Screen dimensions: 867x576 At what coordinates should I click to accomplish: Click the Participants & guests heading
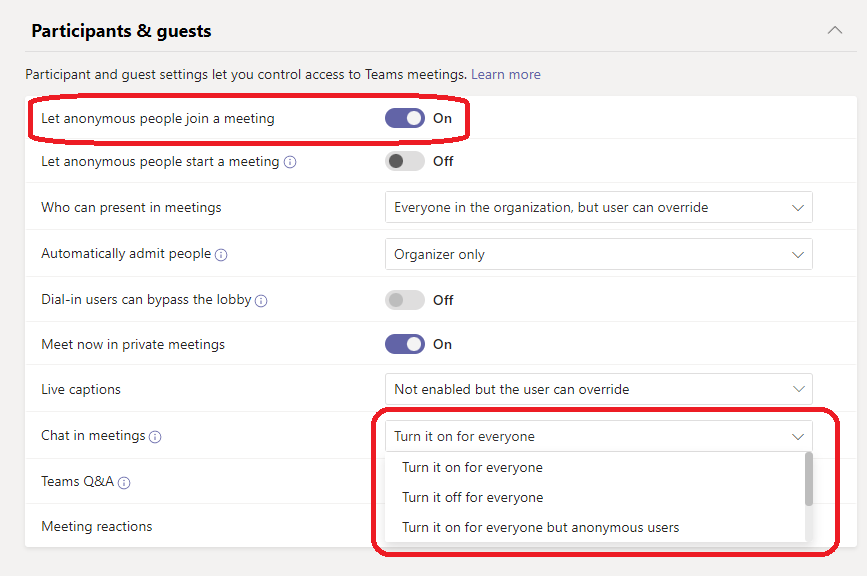click(x=121, y=31)
